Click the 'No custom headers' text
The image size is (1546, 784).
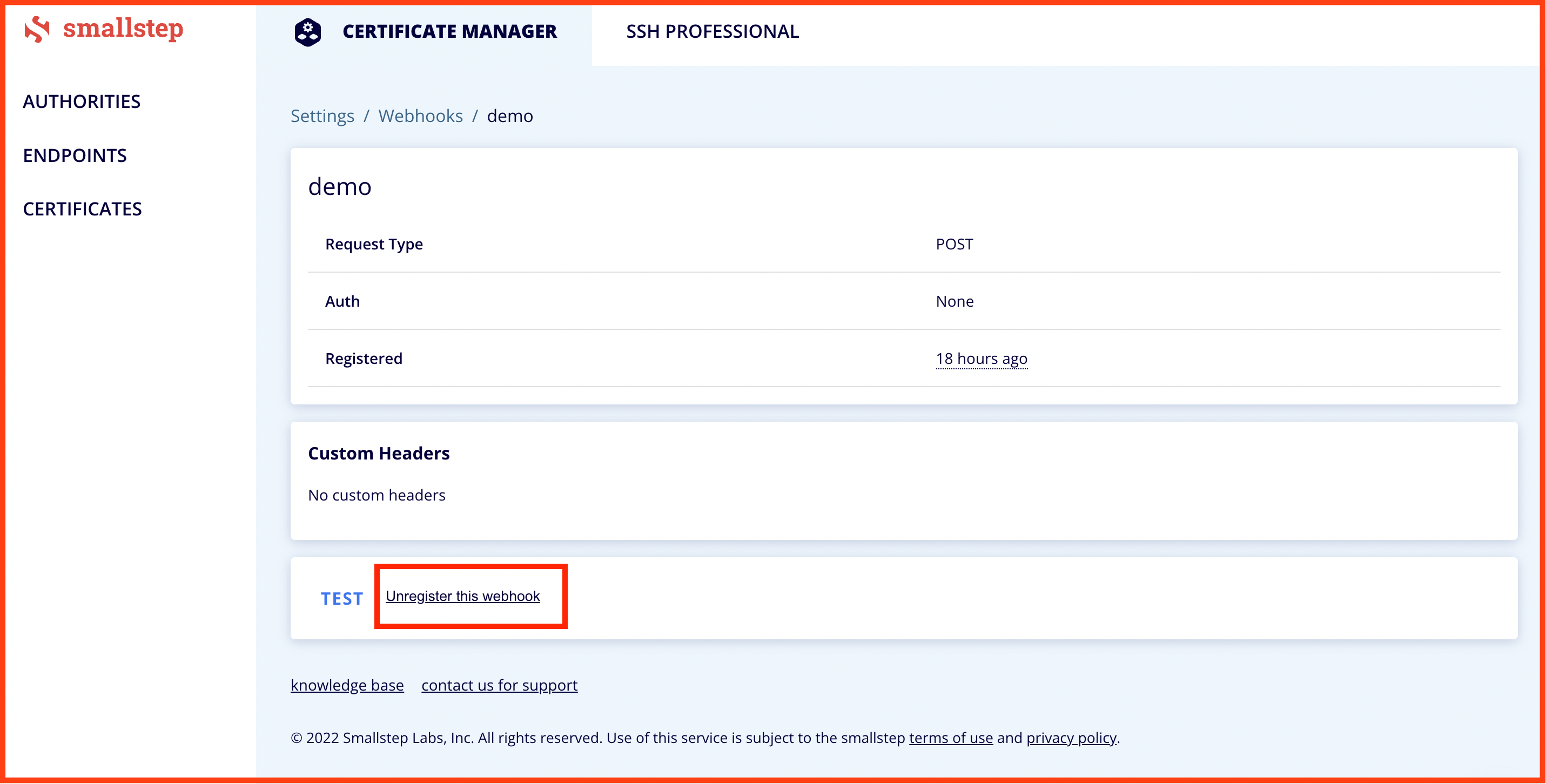pyautogui.click(x=377, y=496)
